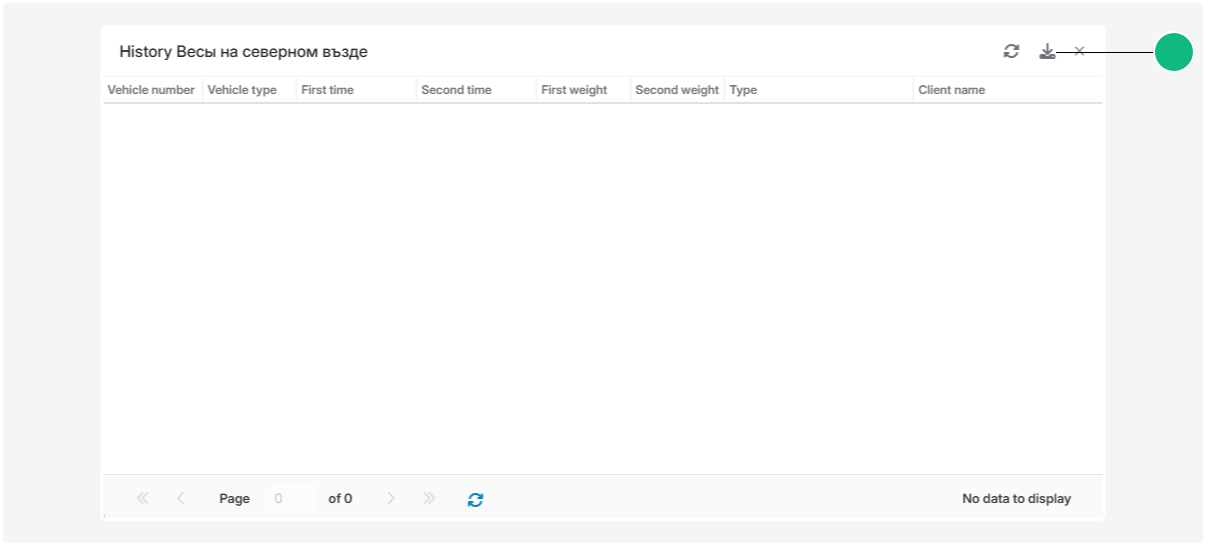Click the Type column header
1216x546 pixels.
tap(743, 90)
